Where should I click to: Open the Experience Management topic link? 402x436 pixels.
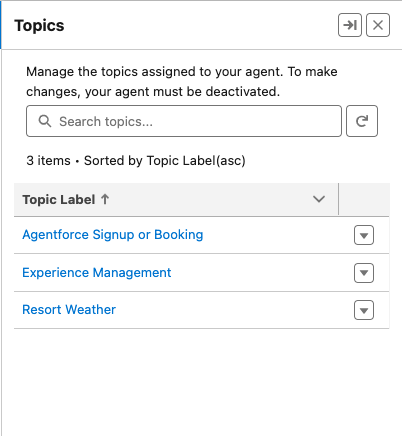click(x=97, y=273)
